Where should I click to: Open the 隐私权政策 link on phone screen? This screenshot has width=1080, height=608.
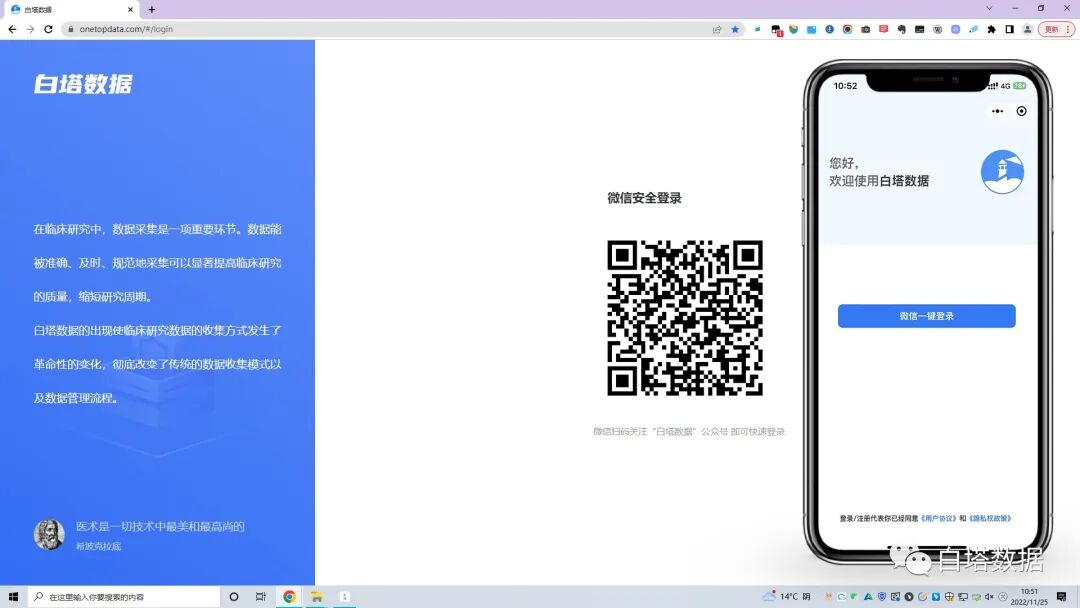point(990,518)
